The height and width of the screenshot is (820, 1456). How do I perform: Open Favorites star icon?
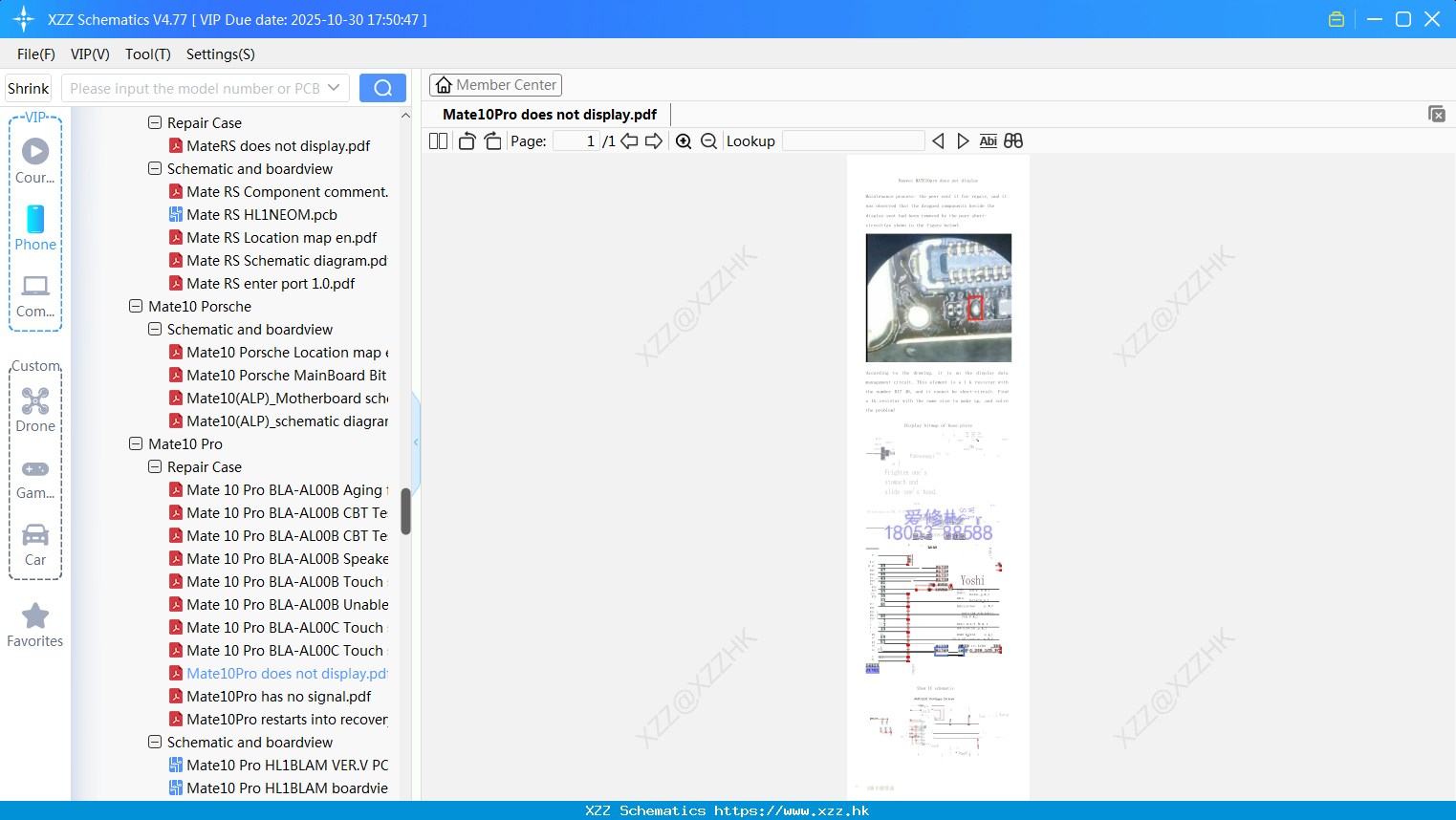(x=35, y=625)
